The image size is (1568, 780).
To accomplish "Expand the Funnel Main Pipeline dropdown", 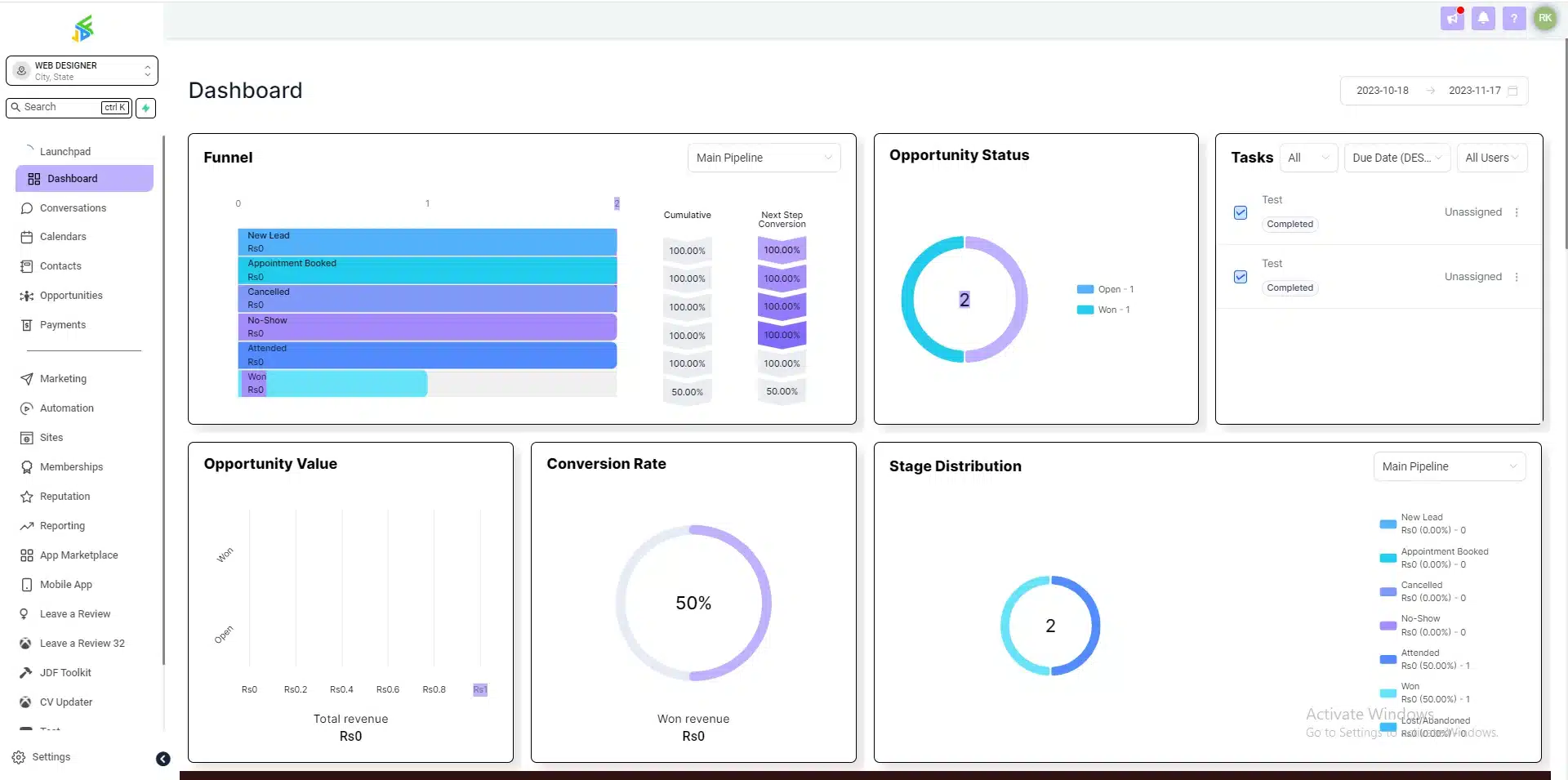I will (x=764, y=158).
